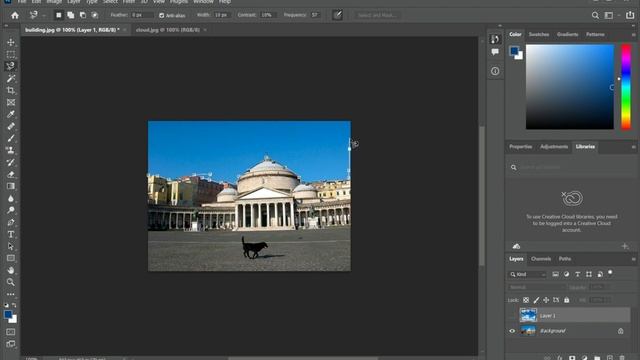Click the hue spectrum slider
Screen dimensions: 640x360
pyautogui.click(x=626, y=87)
